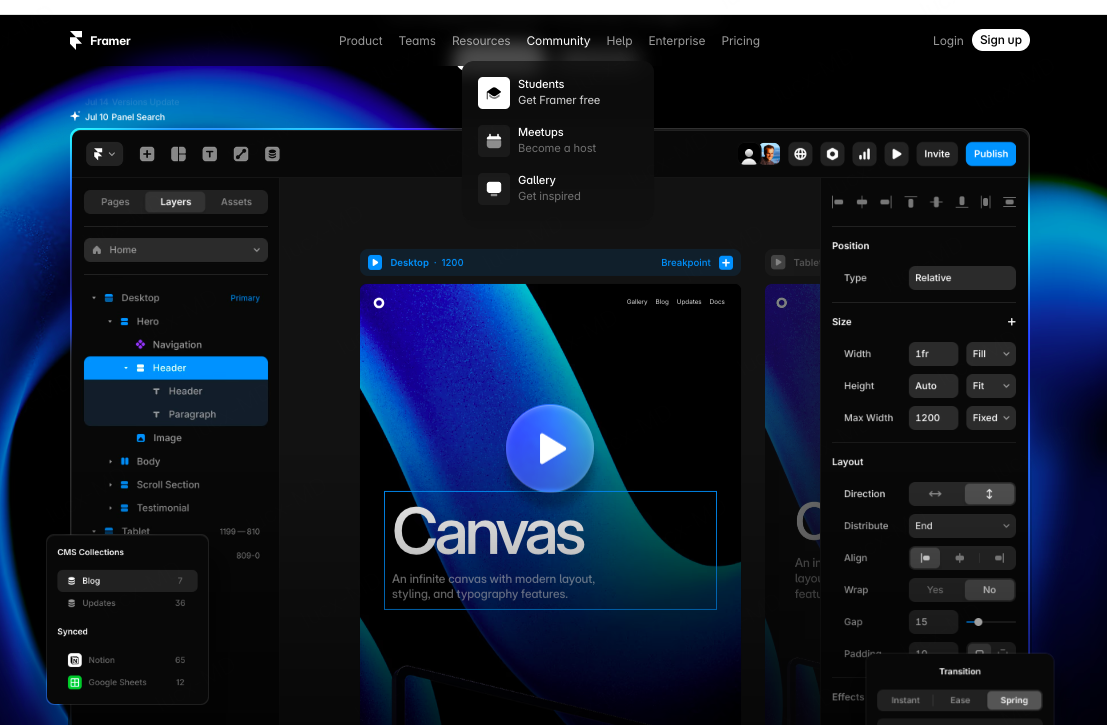The image size is (1107, 725).
Task: Collapse the Desktop layer tree
Action: 94,298
